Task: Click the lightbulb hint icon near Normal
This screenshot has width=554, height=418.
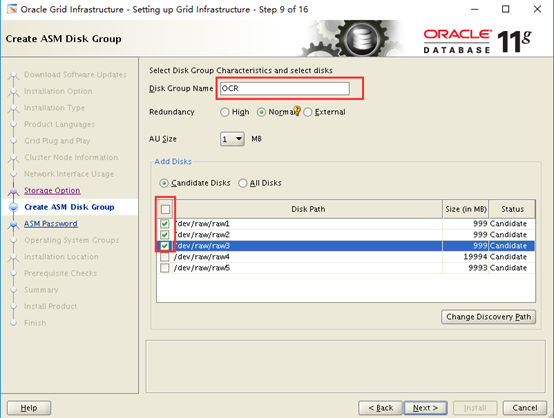Action: [297, 111]
